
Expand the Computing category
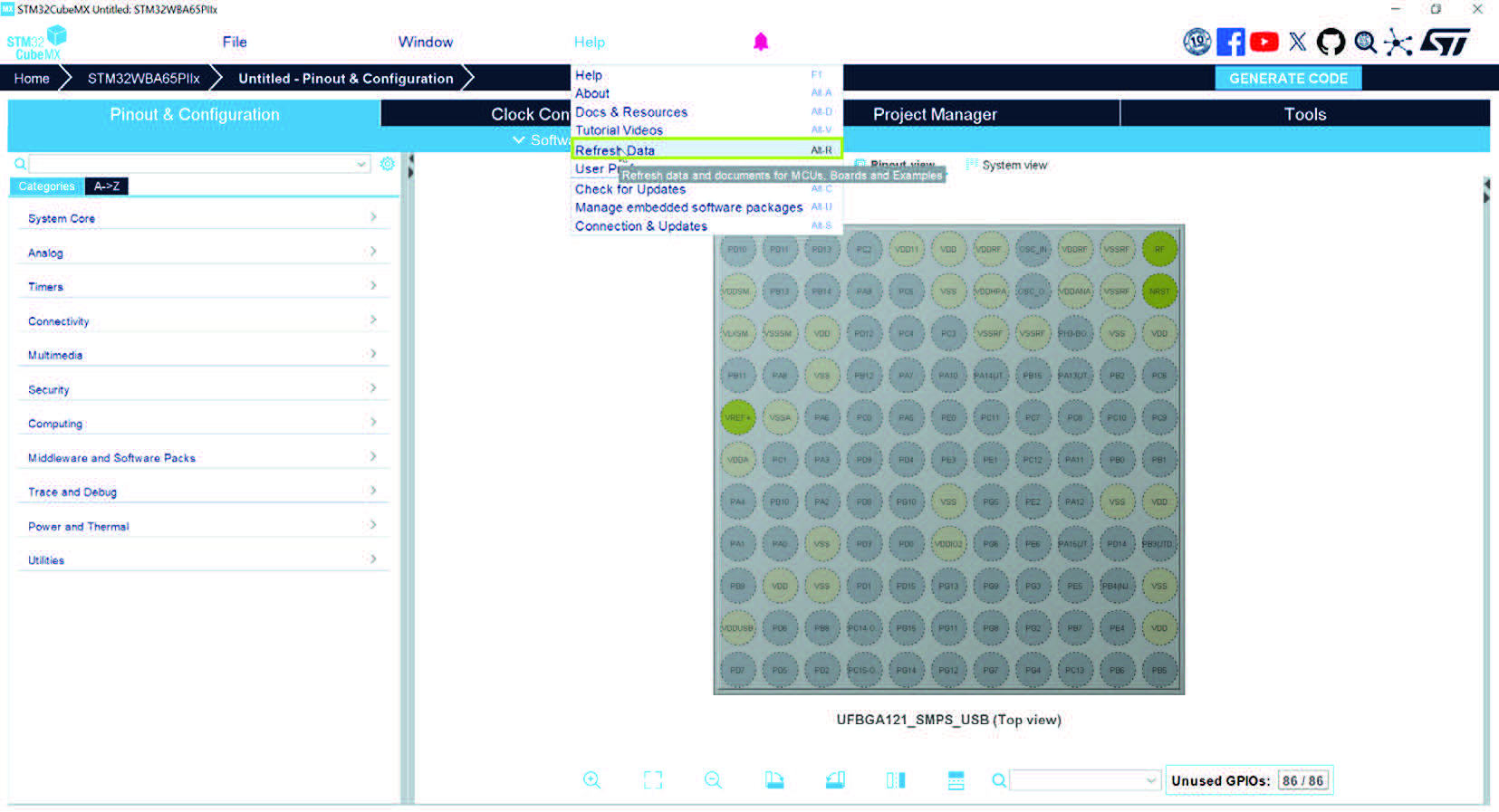tap(203, 424)
